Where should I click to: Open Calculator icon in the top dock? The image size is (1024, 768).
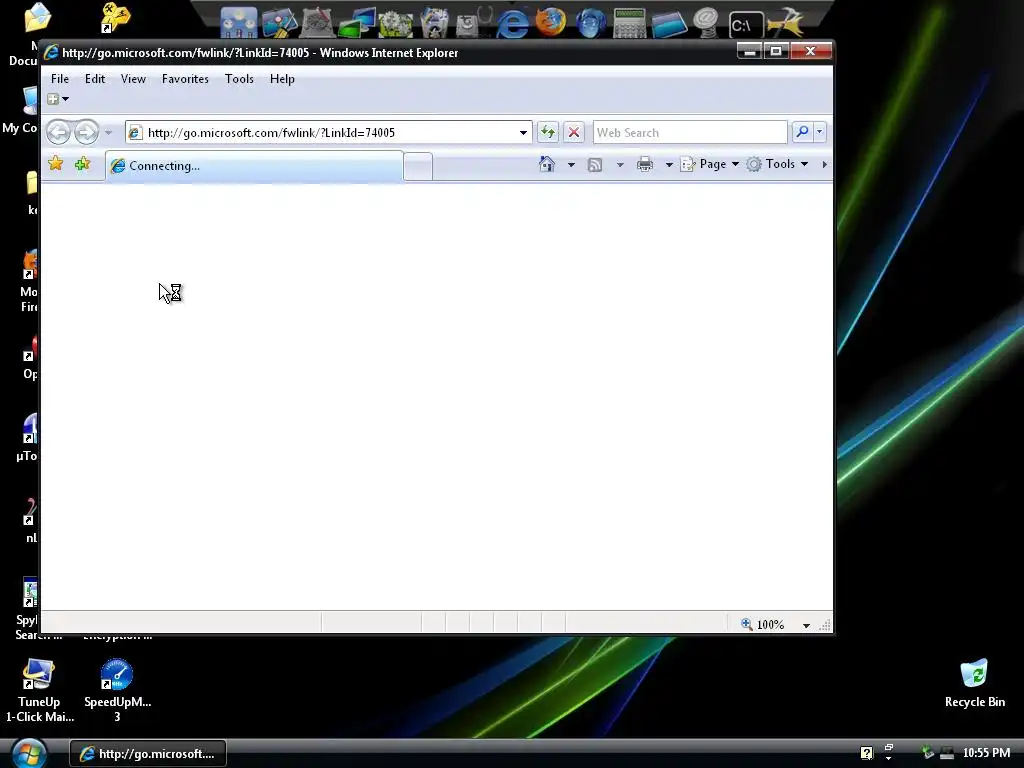[x=630, y=24]
